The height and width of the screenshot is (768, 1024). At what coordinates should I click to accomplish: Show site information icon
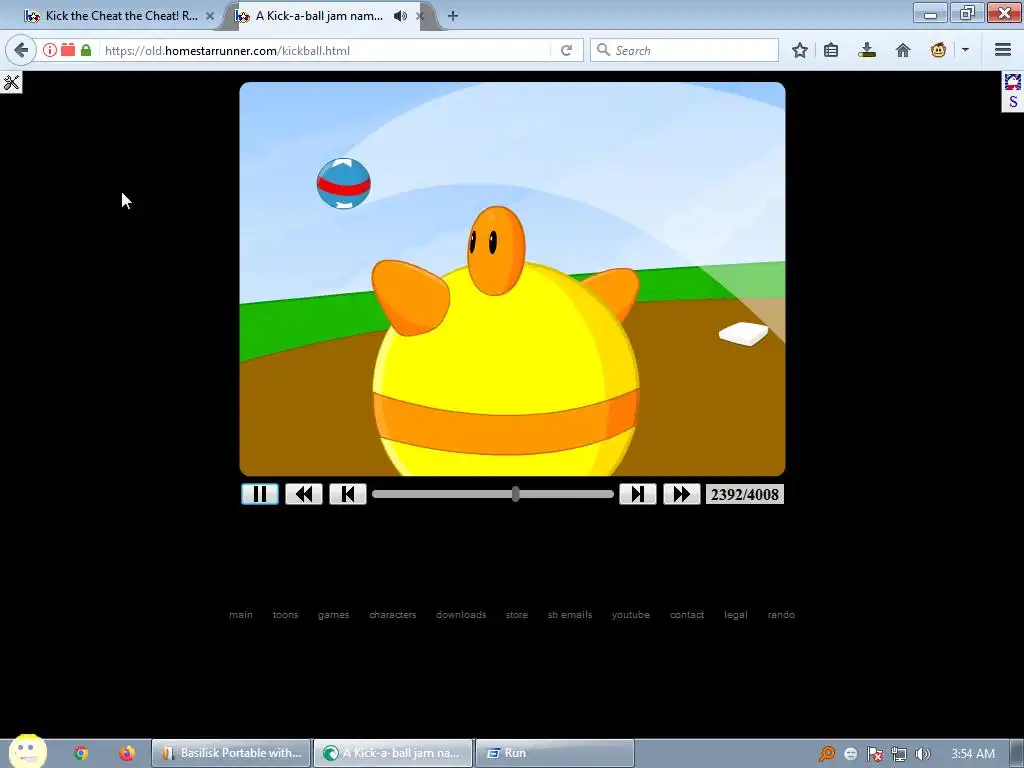pos(50,50)
